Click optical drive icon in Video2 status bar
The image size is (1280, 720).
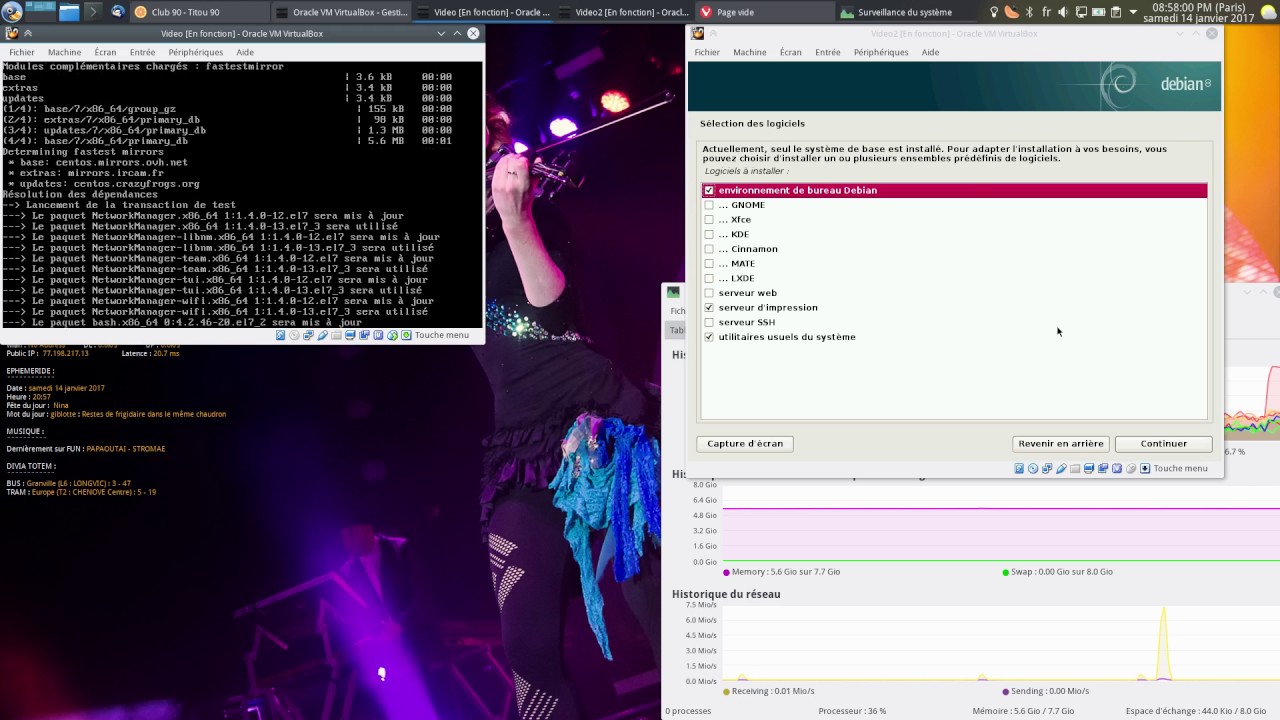coord(1033,468)
